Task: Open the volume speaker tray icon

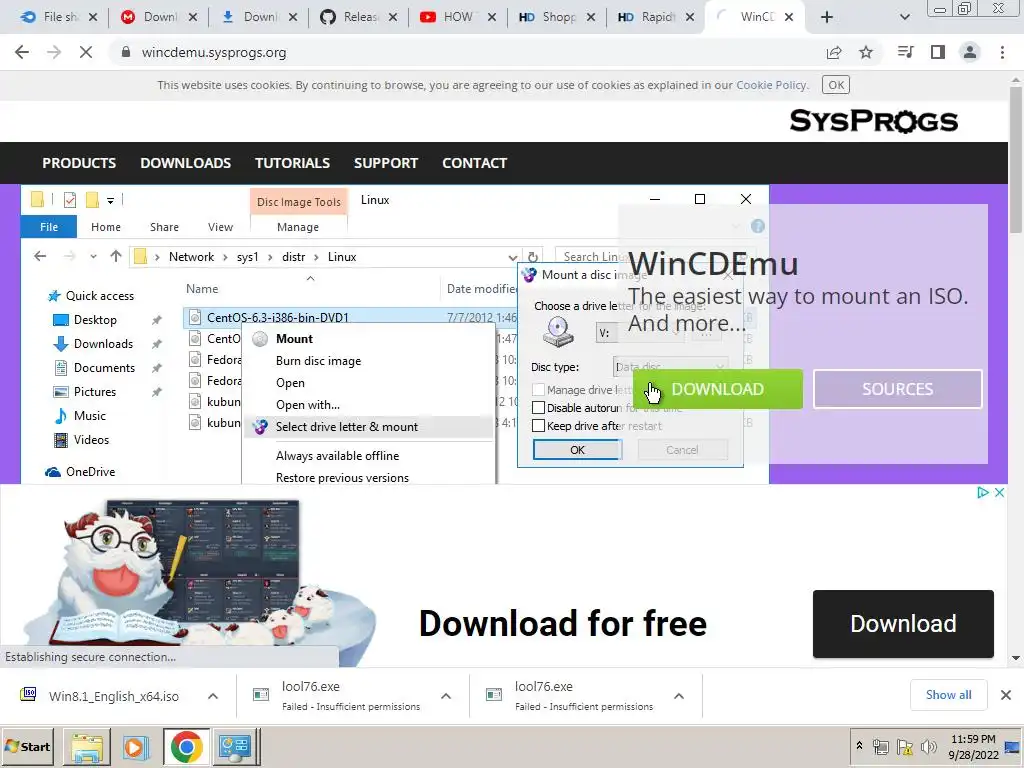Action: pyautogui.click(x=928, y=746)
